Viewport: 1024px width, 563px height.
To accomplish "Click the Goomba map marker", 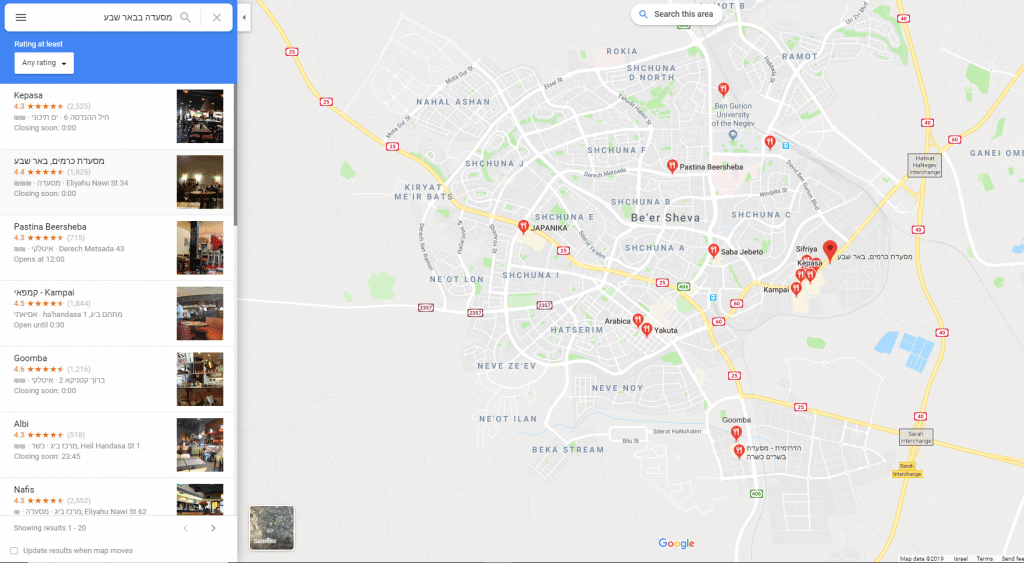I will (x=736, y=433).
